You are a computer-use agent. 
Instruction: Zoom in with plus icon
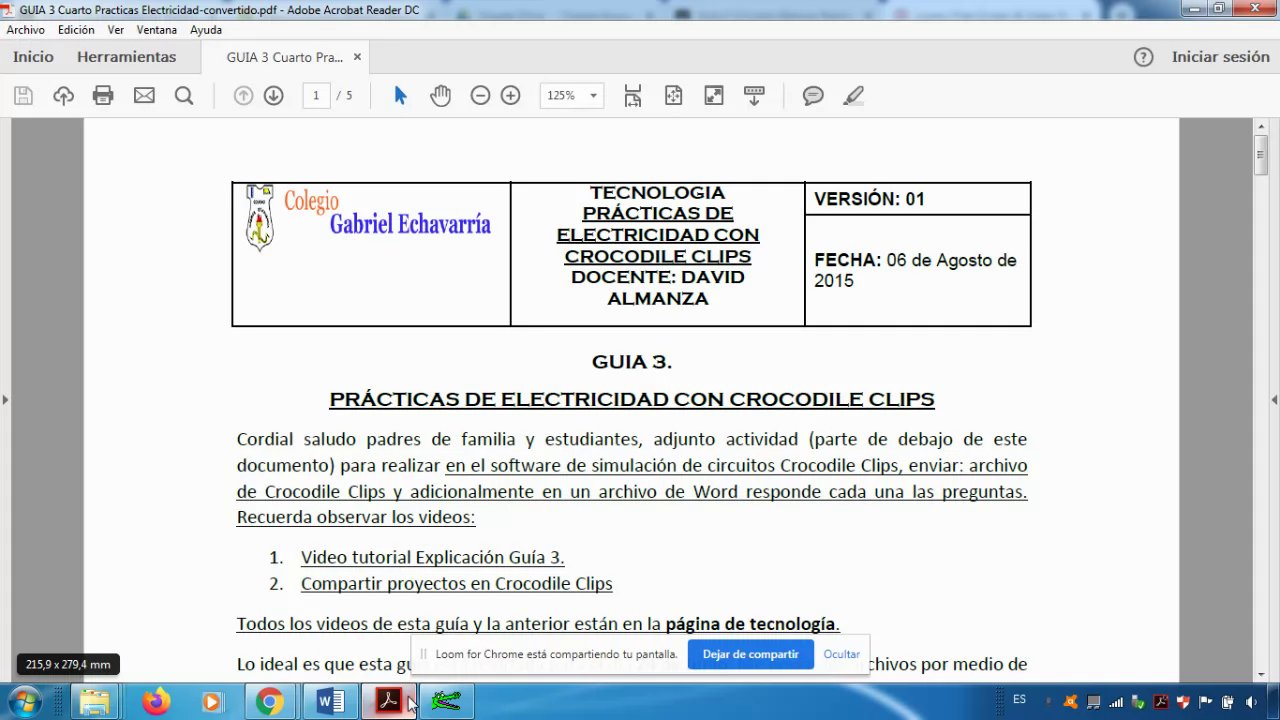point(510,96)
